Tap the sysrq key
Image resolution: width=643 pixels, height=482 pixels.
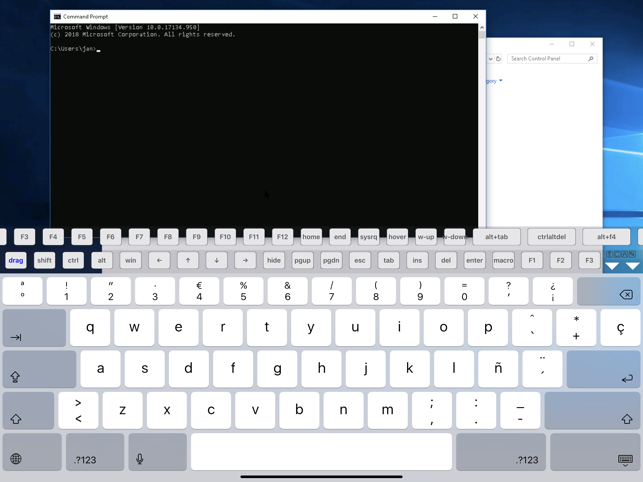[368, 237]
